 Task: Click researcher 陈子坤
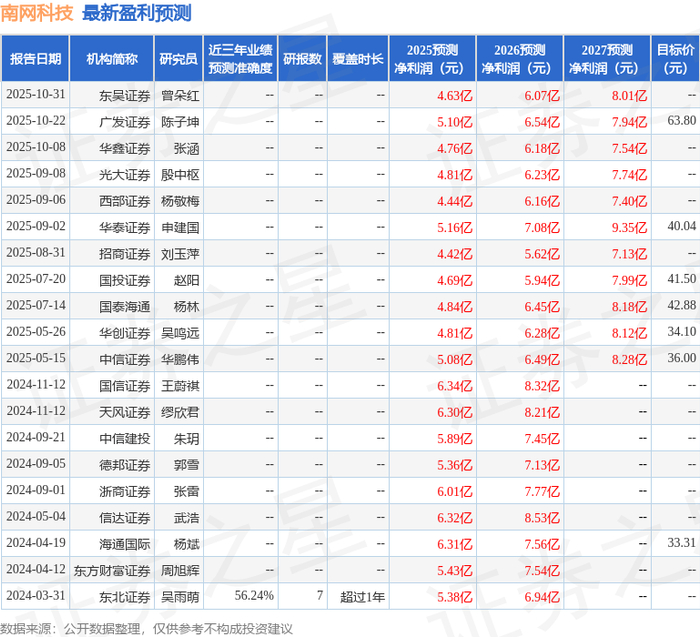[180, 122]
